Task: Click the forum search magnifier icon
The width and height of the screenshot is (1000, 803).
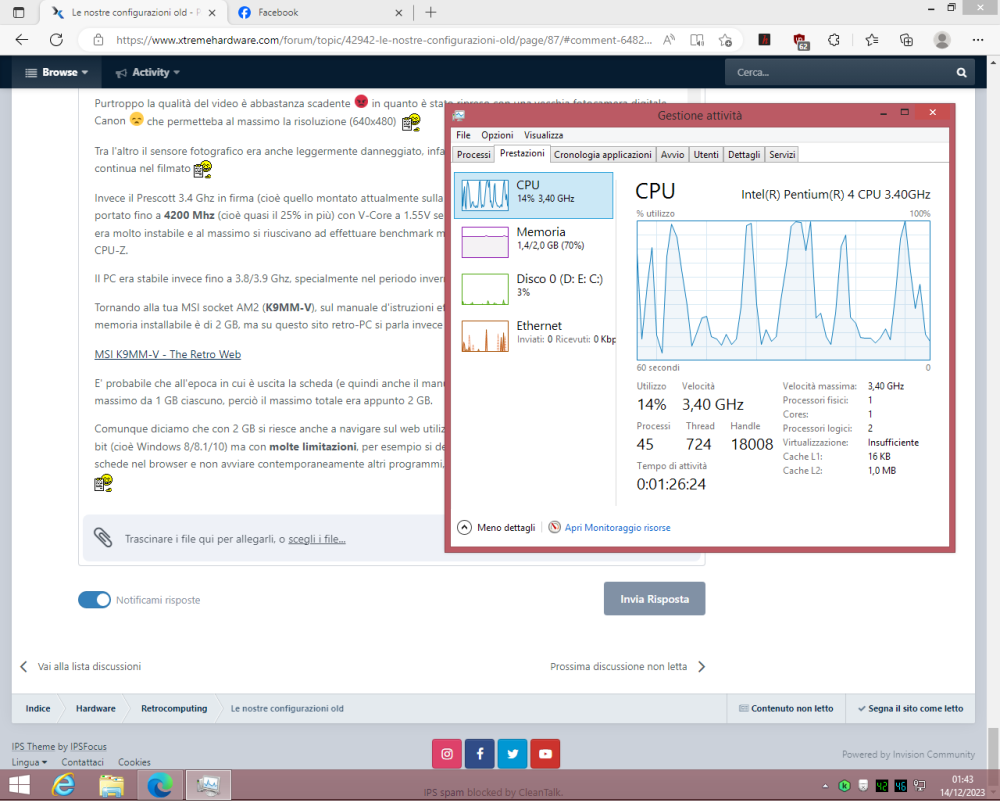Action: (x=961, y=73)
